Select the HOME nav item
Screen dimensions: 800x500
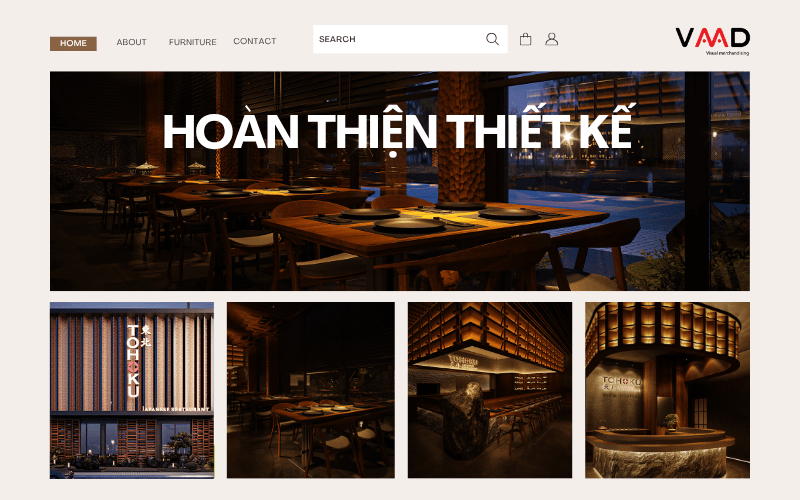(x=73, y=43)
